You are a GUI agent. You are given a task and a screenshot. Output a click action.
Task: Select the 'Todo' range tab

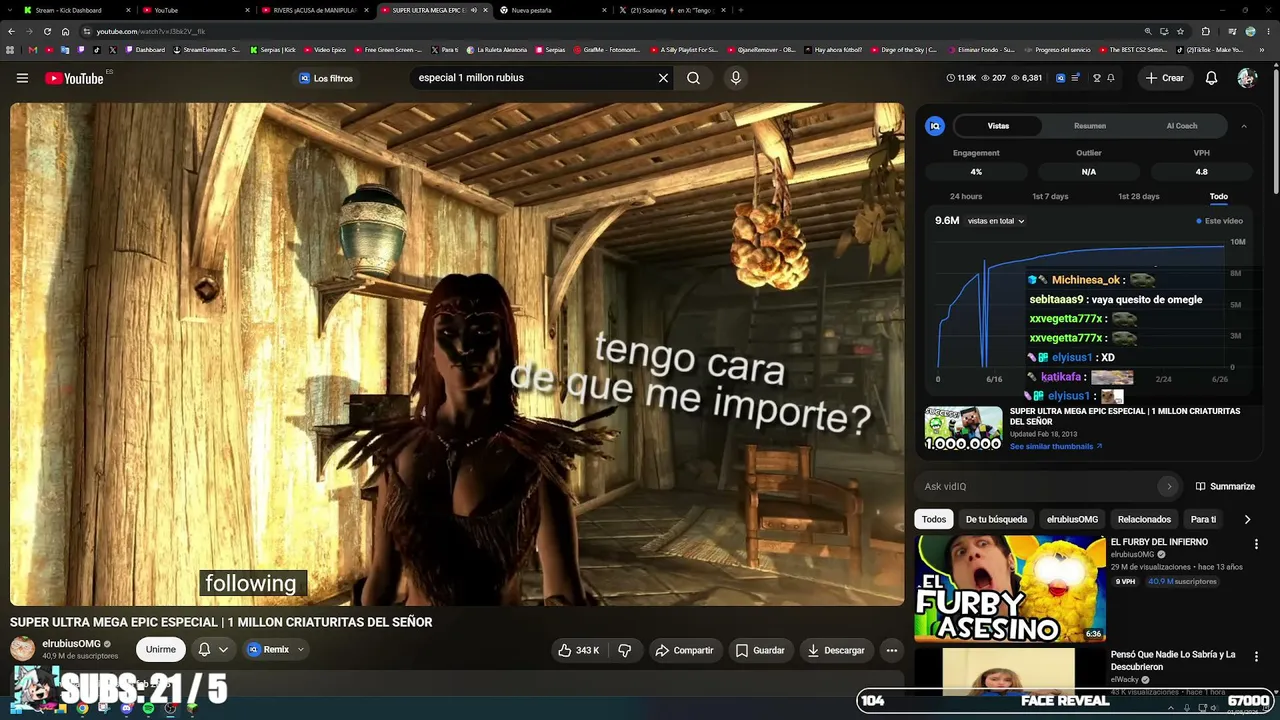1218,196
